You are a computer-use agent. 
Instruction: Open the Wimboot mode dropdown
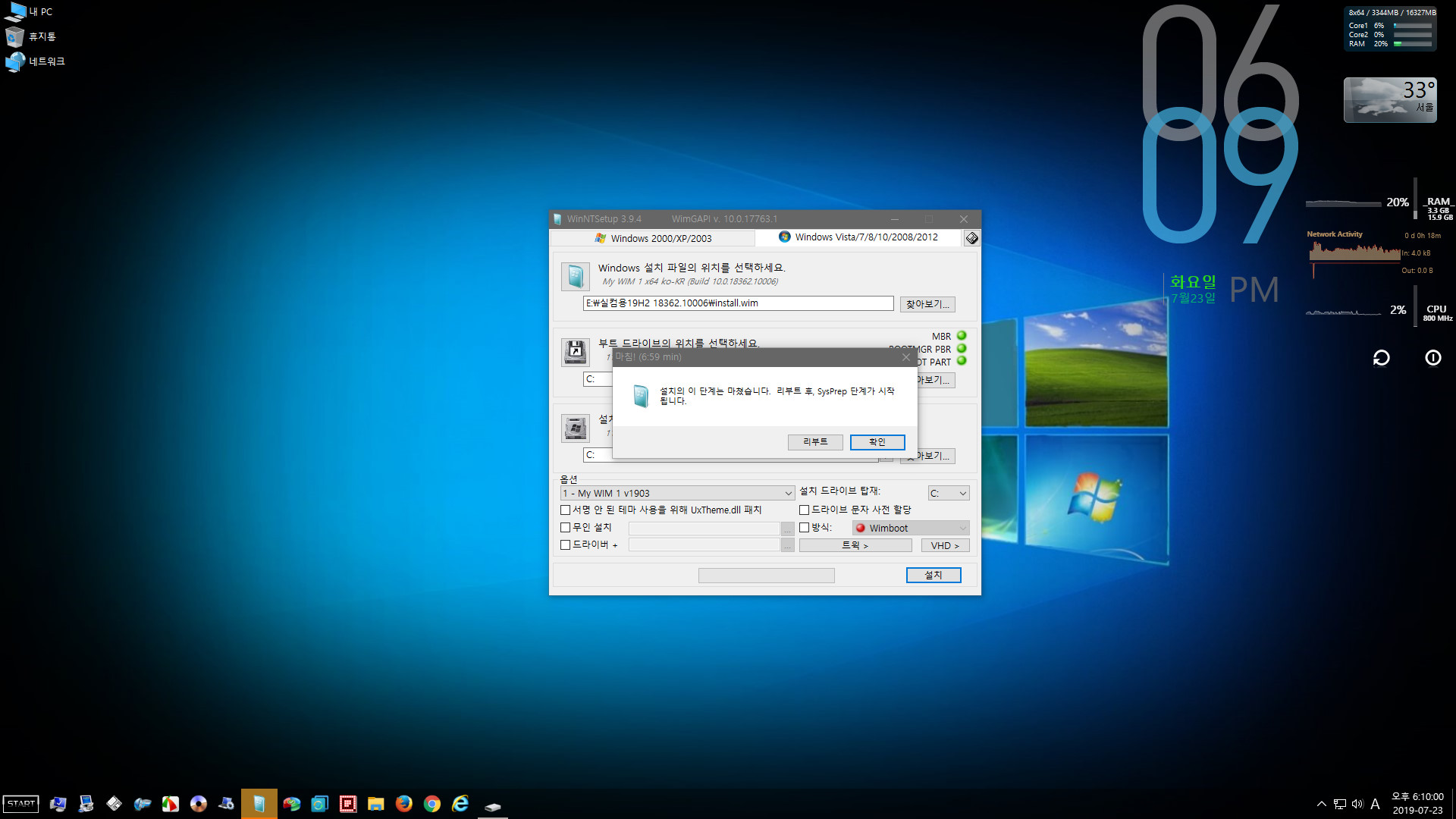[x=911, y=528]
